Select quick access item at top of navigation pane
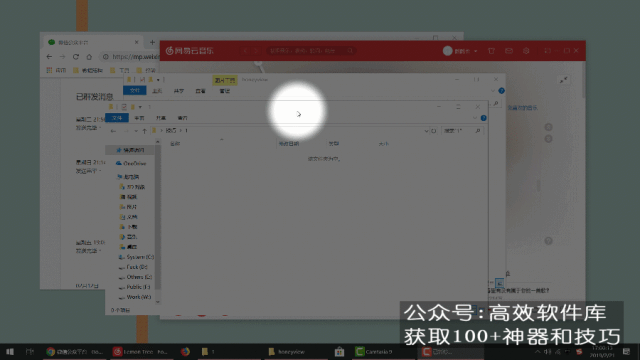 (130, 150)
